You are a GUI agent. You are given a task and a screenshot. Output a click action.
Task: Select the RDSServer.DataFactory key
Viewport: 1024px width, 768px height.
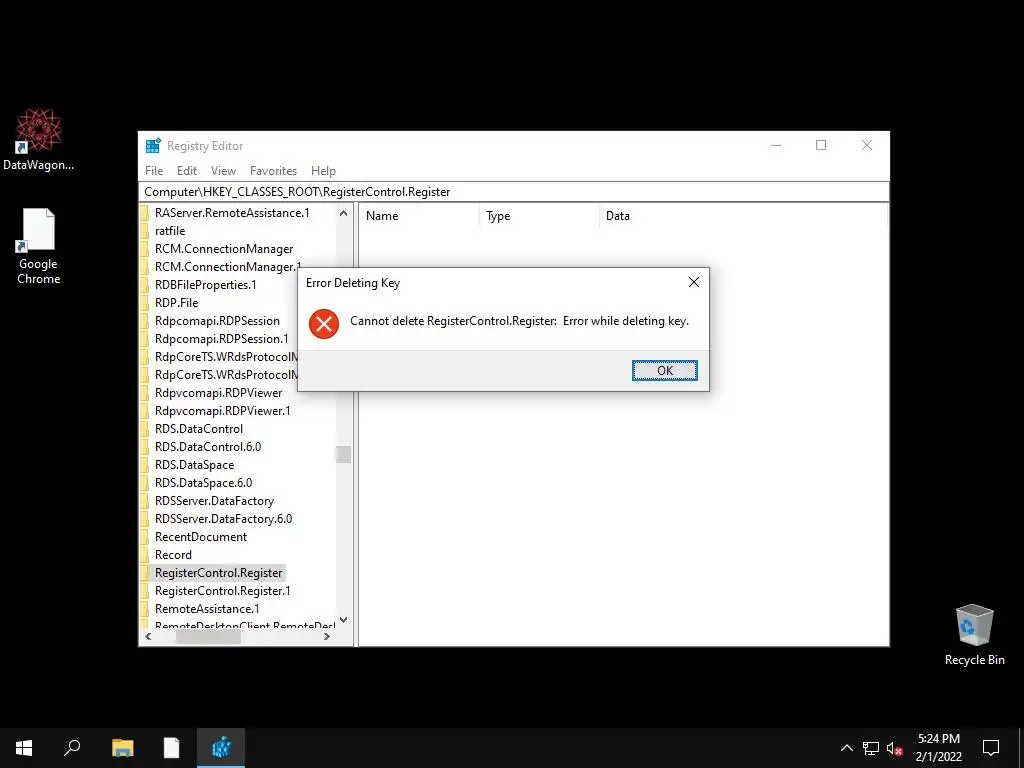tap(214, 501)
